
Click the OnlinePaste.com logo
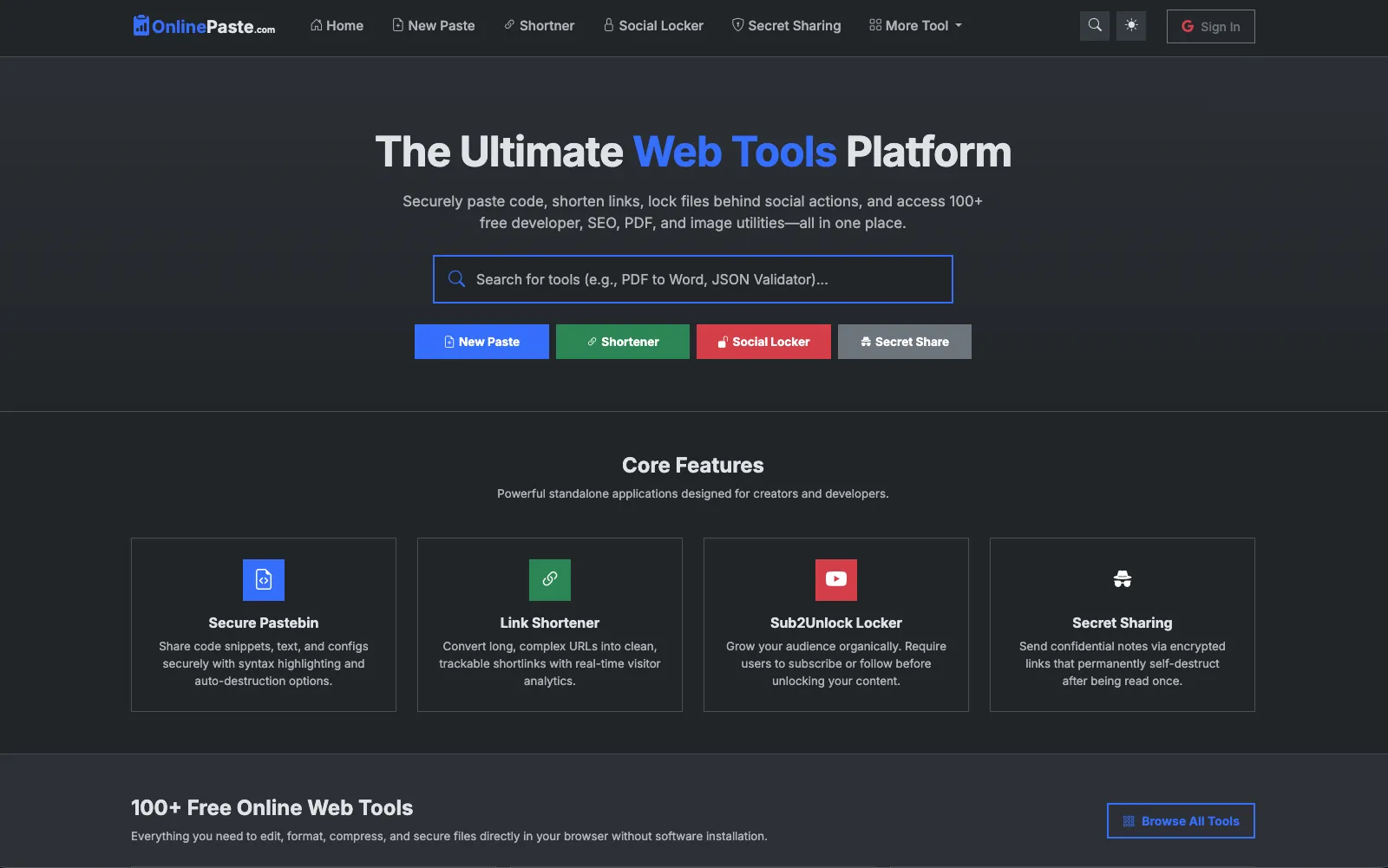coord(204,26)
